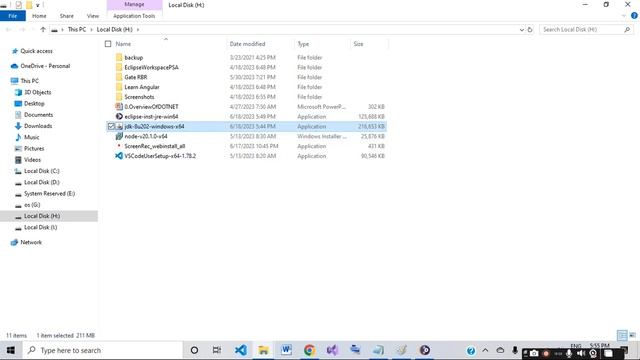
Task: Select OneDrive - Personal in navigation pane
Action: 45,66
